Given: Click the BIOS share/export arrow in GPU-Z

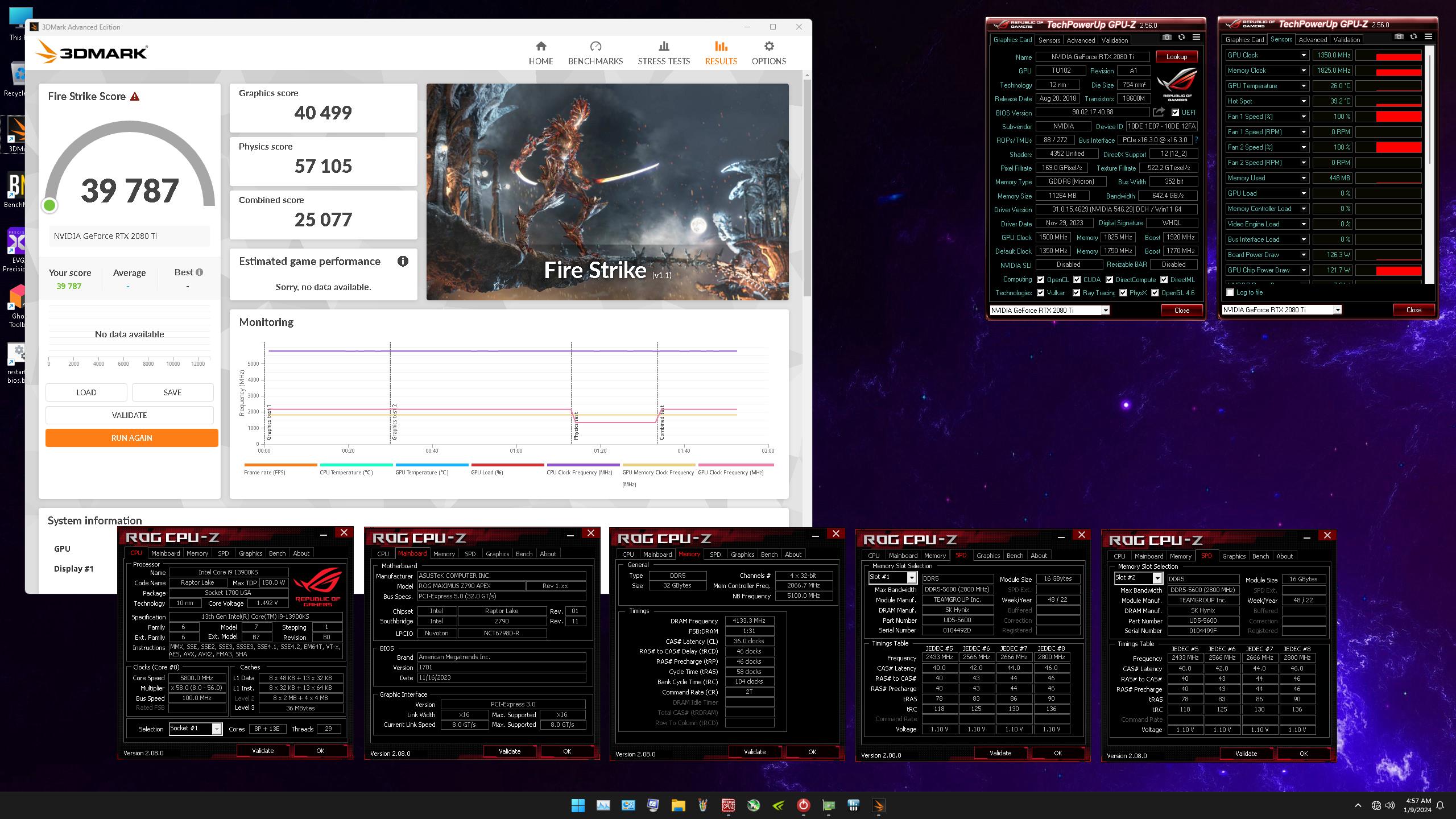Looking at the screenshot, I should pyautogui.click(x=1159, y=112).
